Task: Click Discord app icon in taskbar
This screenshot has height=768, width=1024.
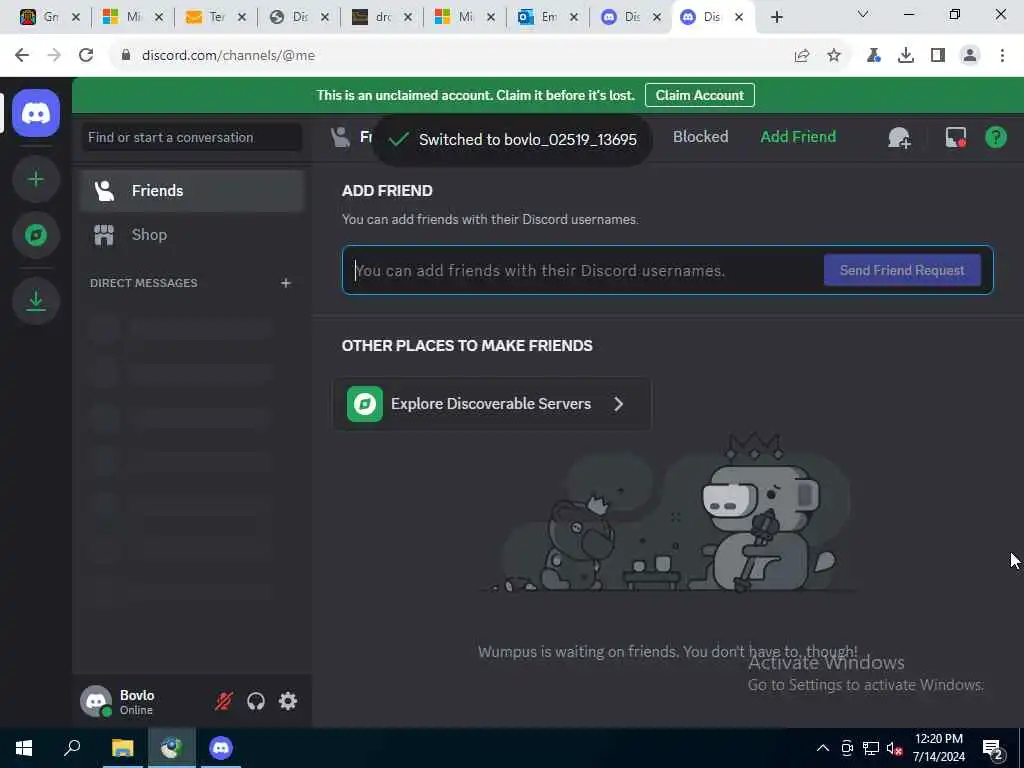Action: 221,748
